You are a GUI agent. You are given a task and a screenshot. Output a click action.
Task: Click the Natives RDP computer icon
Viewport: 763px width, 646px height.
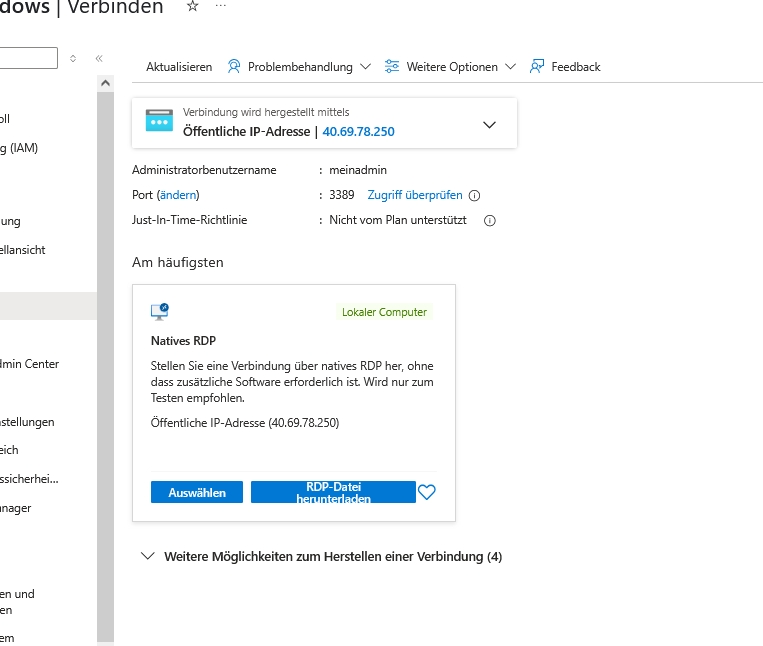(x=160, y=311)
